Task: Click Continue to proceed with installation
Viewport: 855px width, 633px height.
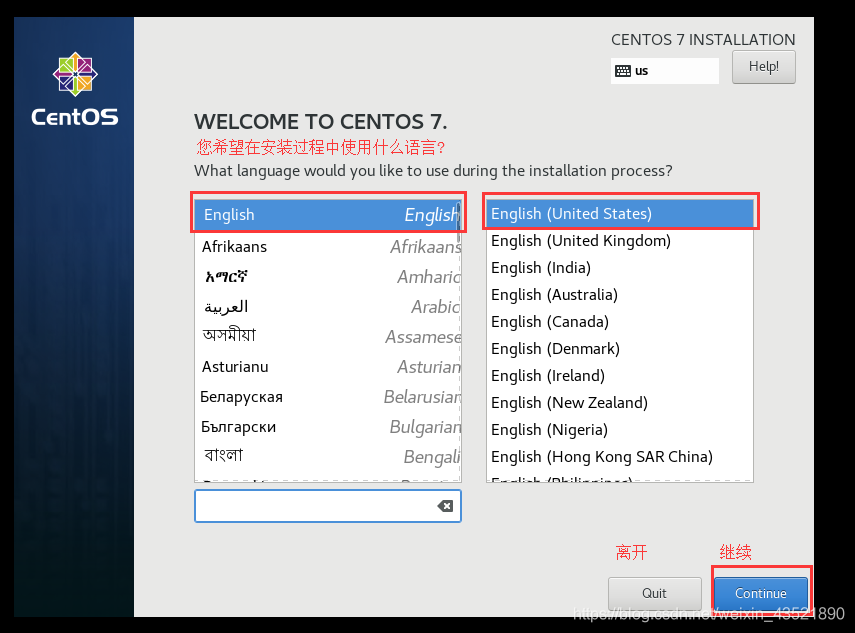Action: (x=761, y=593)
